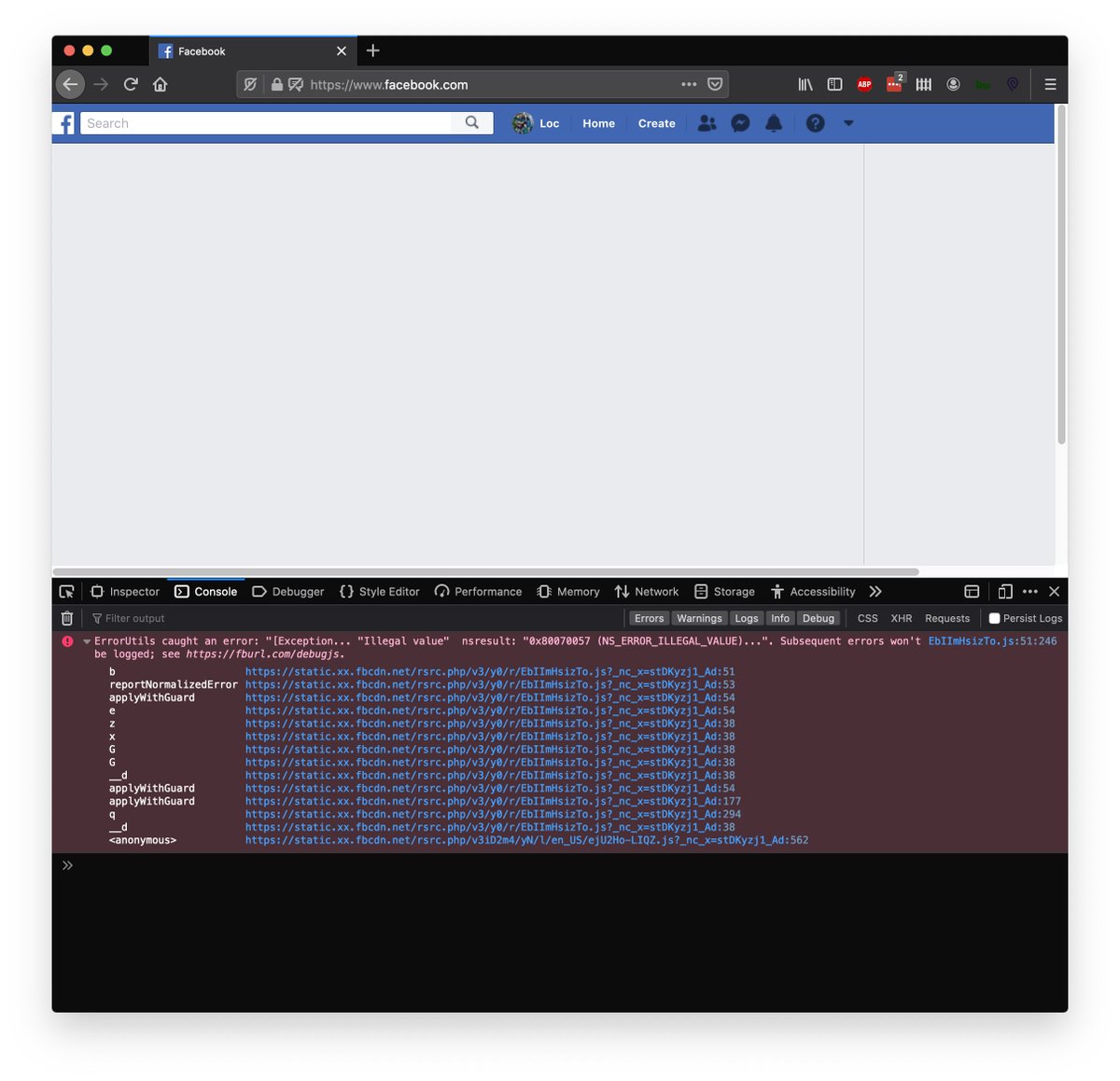Open Facebook Messenger icon
This screenshot has height=1081, width=1120.
pos(740,123)
